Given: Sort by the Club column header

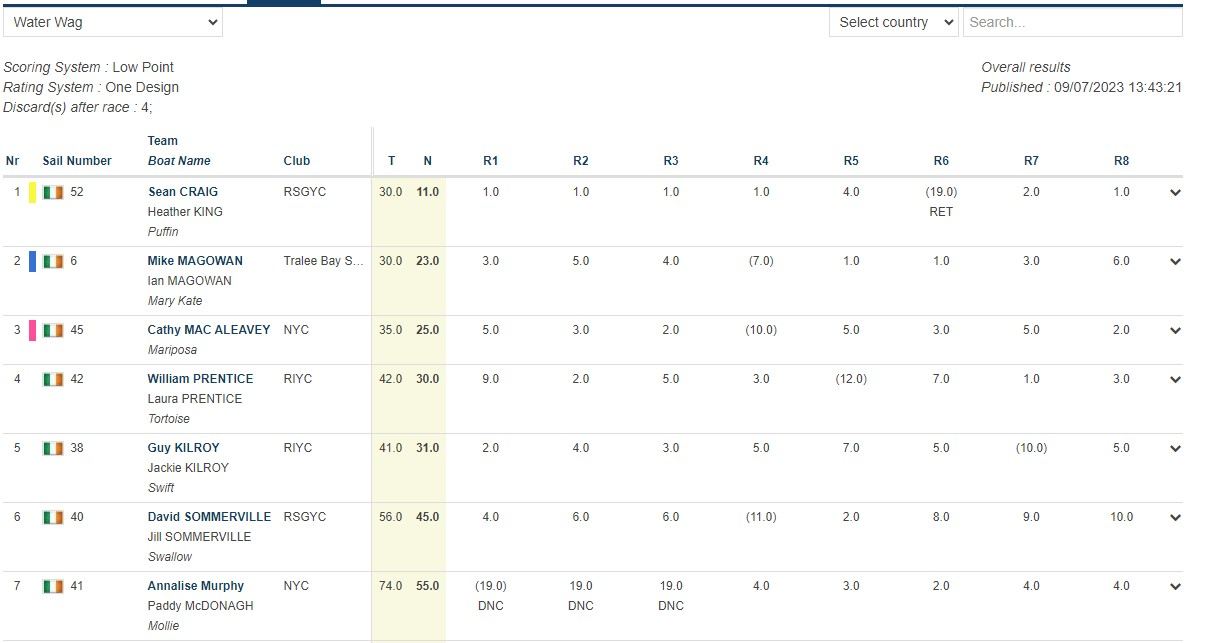Looking at the screenshot, I should (297, 161).
